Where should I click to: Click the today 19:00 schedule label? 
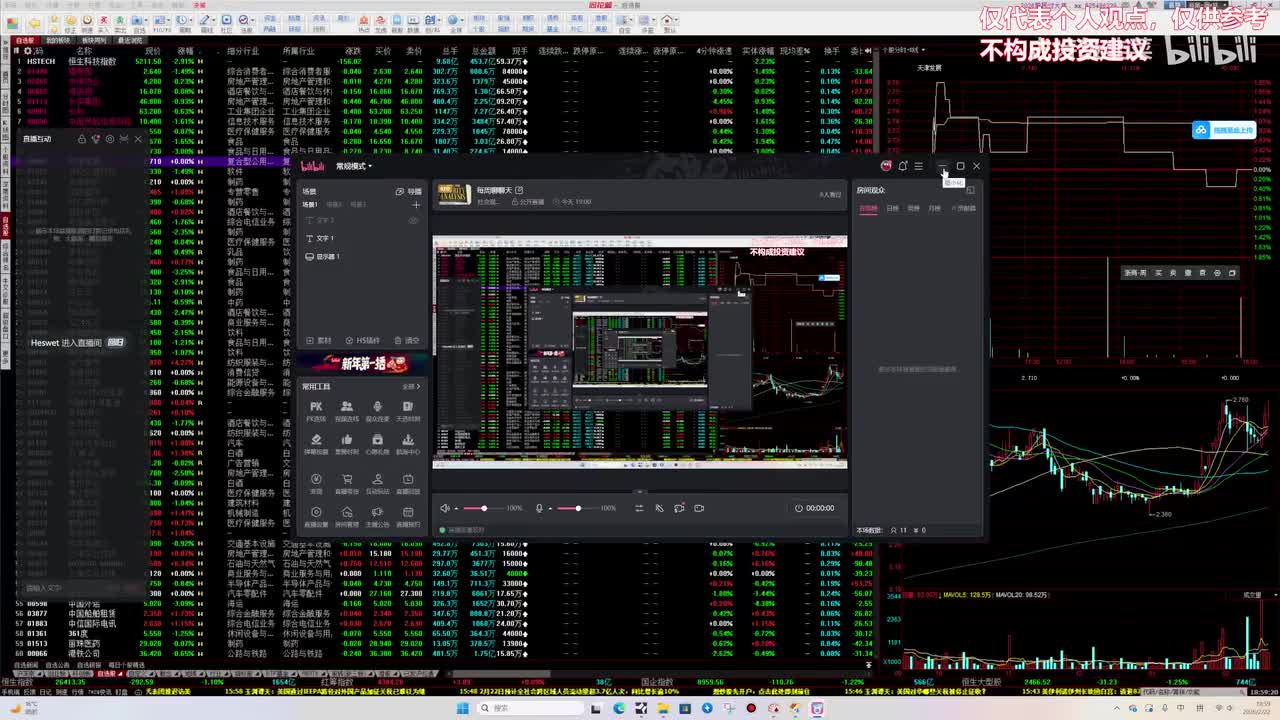pos(571,202)
